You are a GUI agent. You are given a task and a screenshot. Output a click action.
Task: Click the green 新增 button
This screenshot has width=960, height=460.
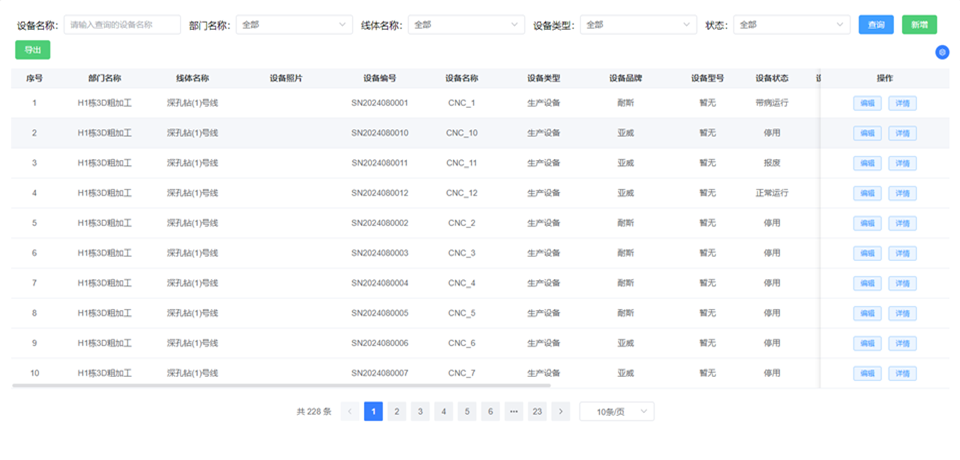pos(919,25)
